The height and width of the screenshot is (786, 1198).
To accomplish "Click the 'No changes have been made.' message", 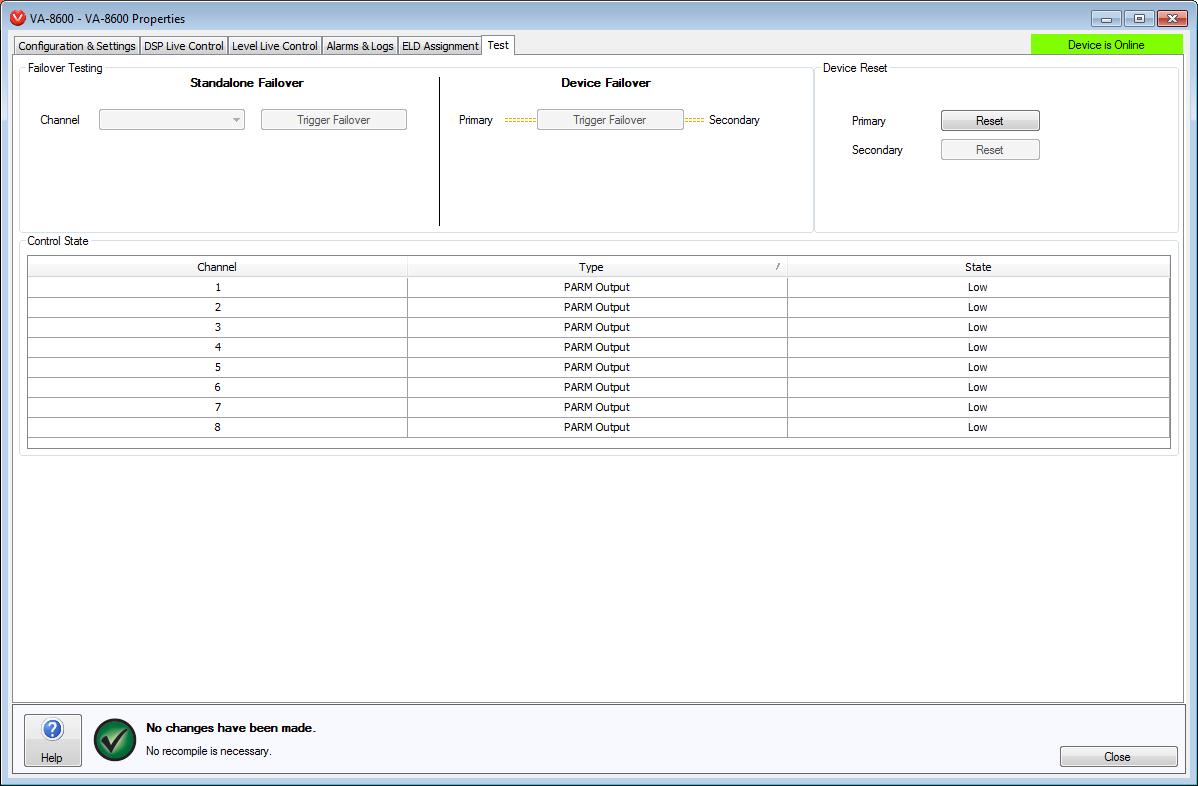I will [x=231, y=728].
